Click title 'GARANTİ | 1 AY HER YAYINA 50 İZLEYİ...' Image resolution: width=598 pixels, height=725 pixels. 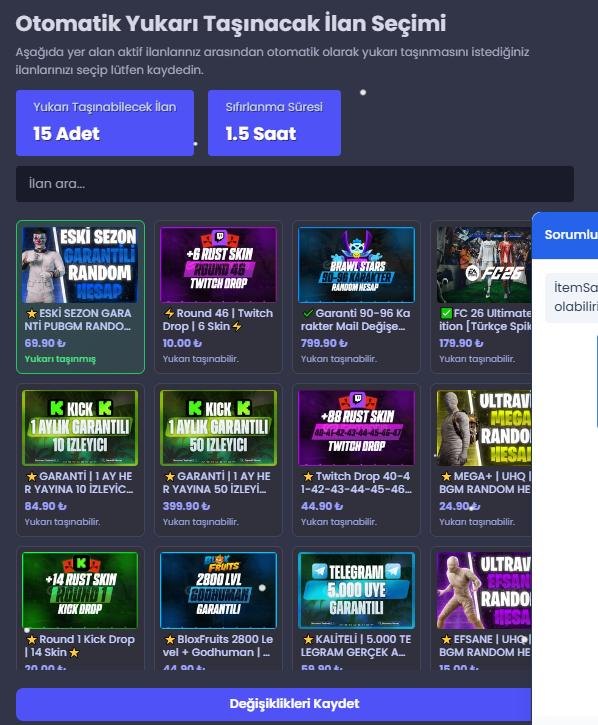pos(216,483)
